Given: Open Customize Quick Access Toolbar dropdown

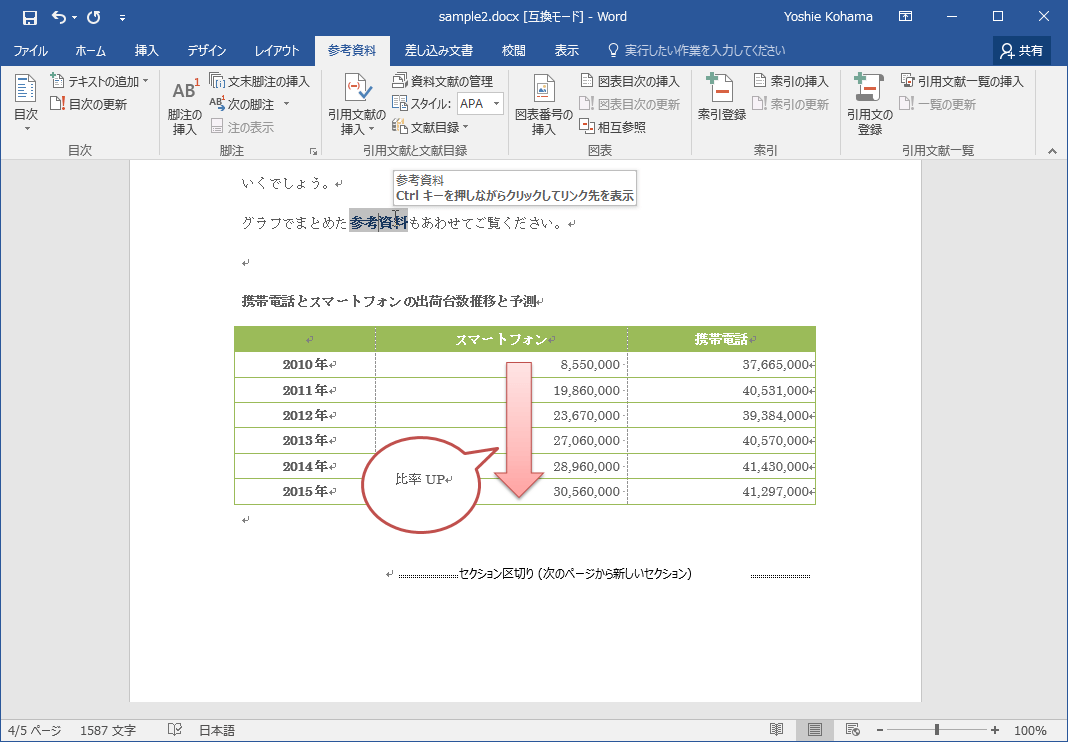Looking at the screenshot, I should point(123,18).
